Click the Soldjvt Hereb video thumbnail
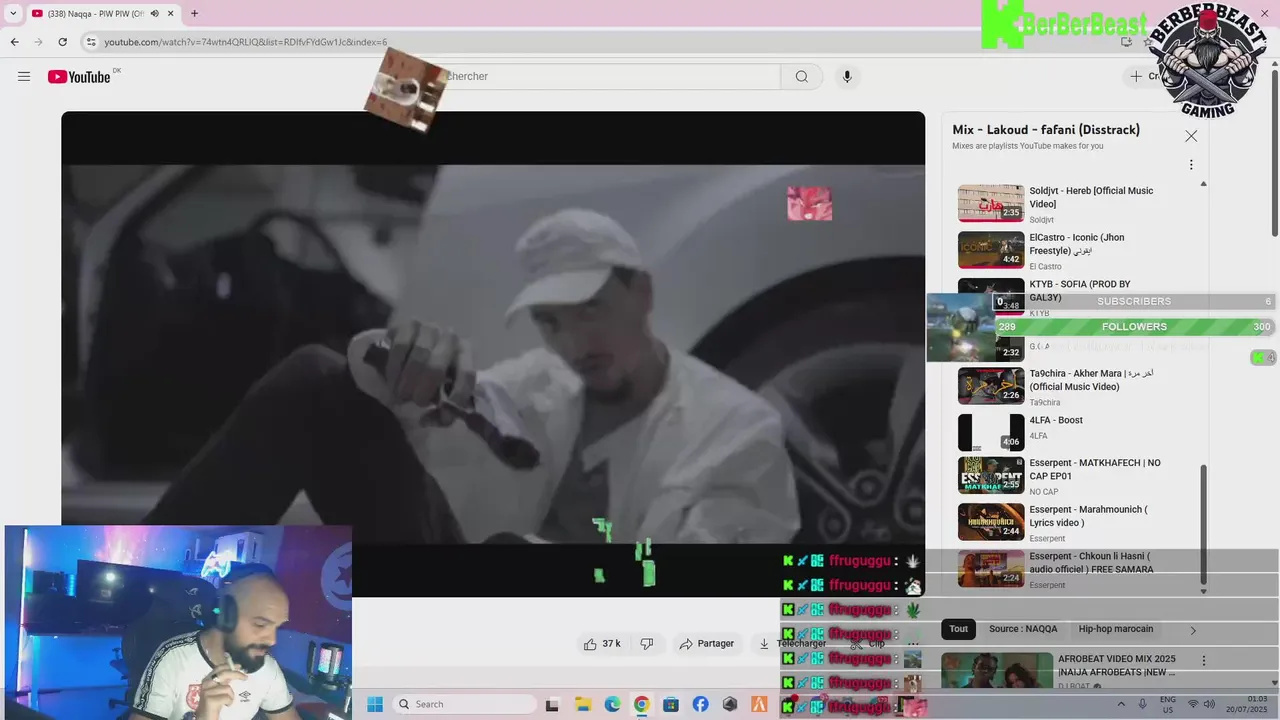The height and width of the screenshot is (720, 1280). pos(991,203)
